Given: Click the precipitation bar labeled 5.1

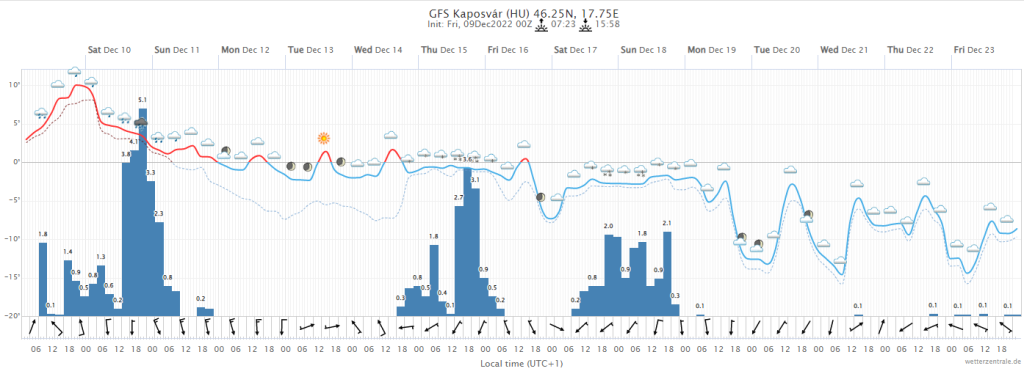Looking at the screenshot, I should 143,212.
